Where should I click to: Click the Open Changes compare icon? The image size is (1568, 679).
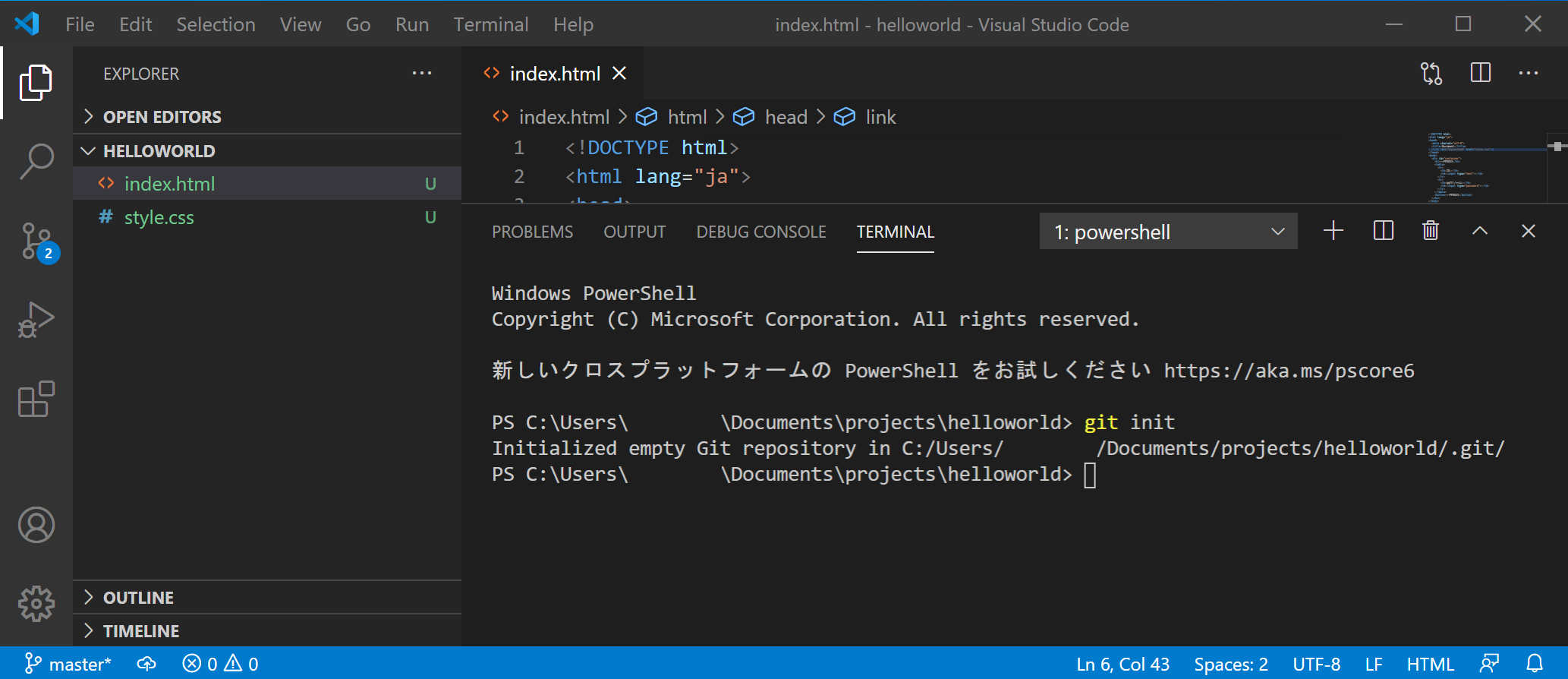pos(1431,74)
